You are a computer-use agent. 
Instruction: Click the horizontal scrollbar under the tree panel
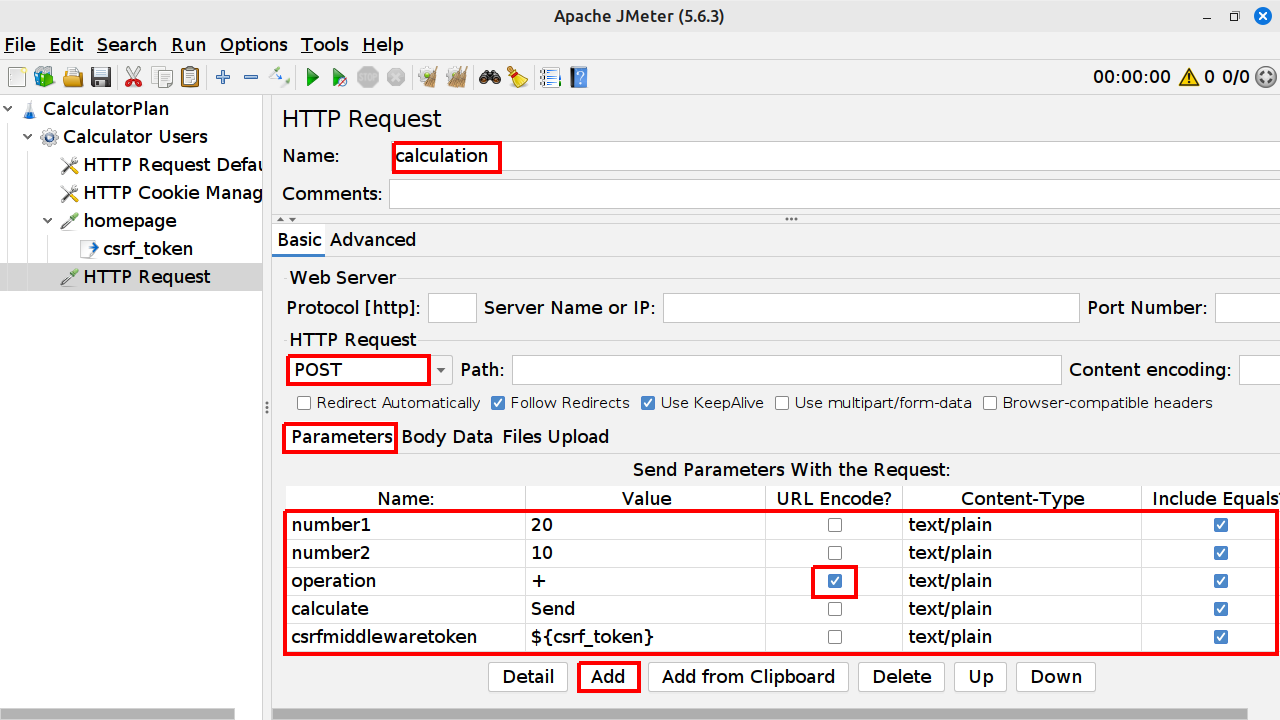tap(117, 714)
